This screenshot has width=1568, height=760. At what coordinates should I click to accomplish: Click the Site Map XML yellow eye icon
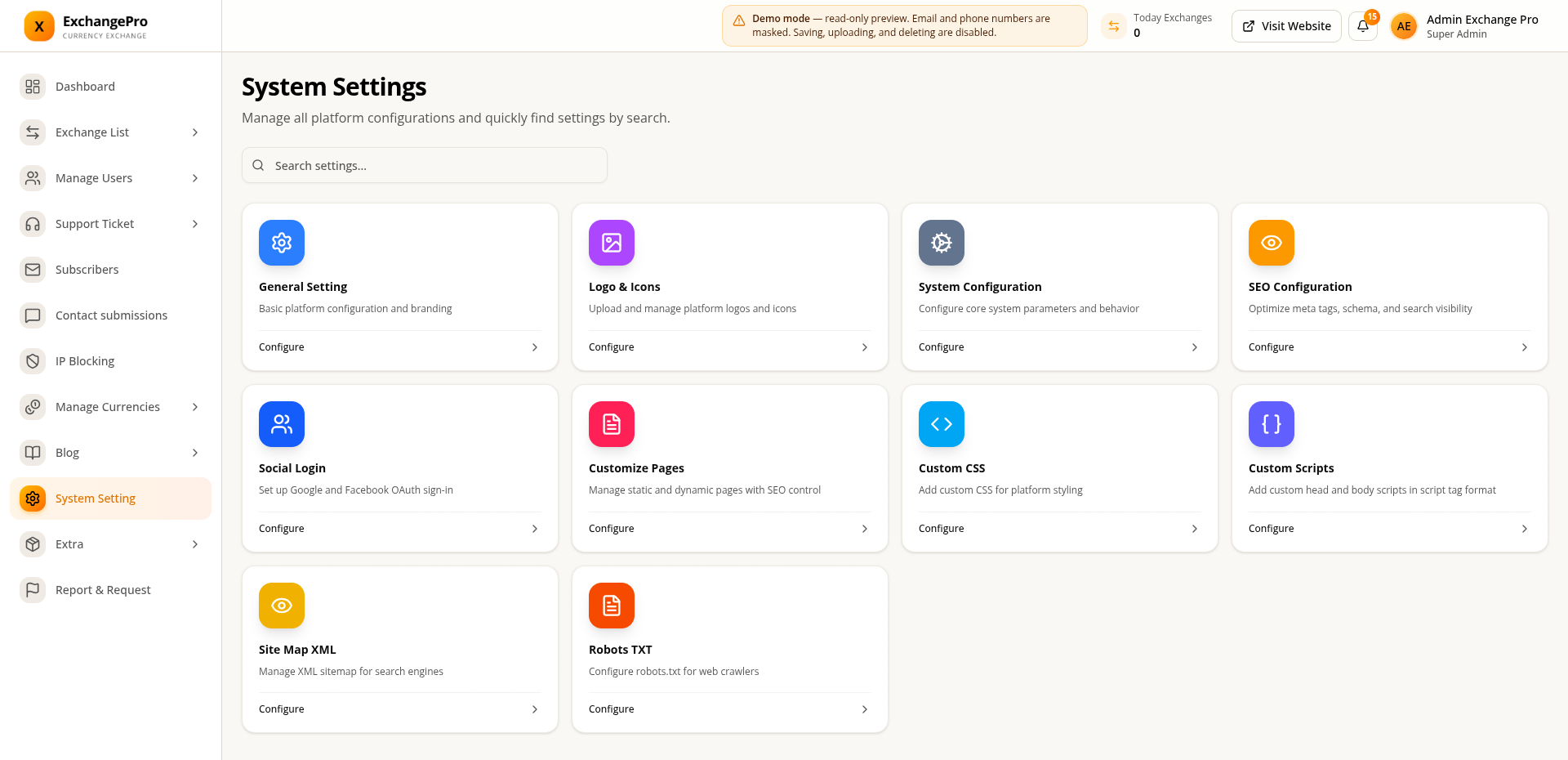pyautogui.click(x=282, y=606)
